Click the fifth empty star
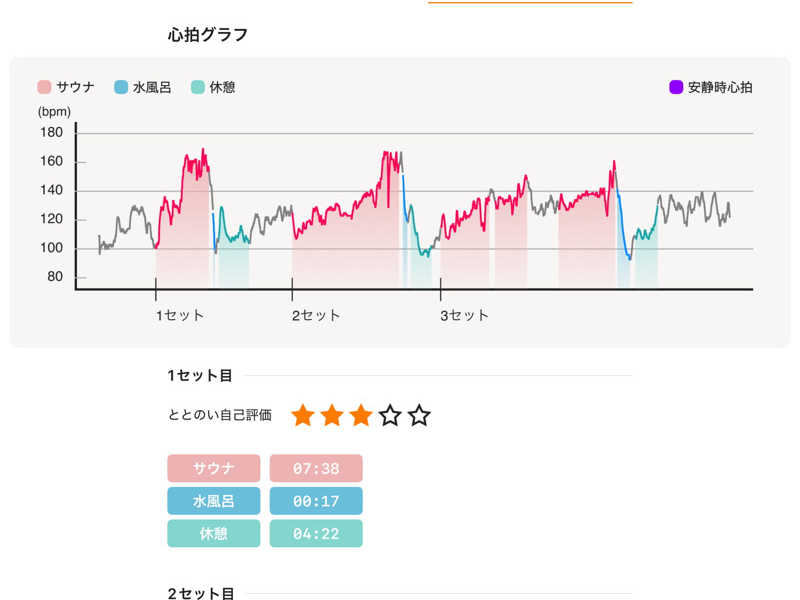This screenshot has height=600, width=800. tap(419, 415)
